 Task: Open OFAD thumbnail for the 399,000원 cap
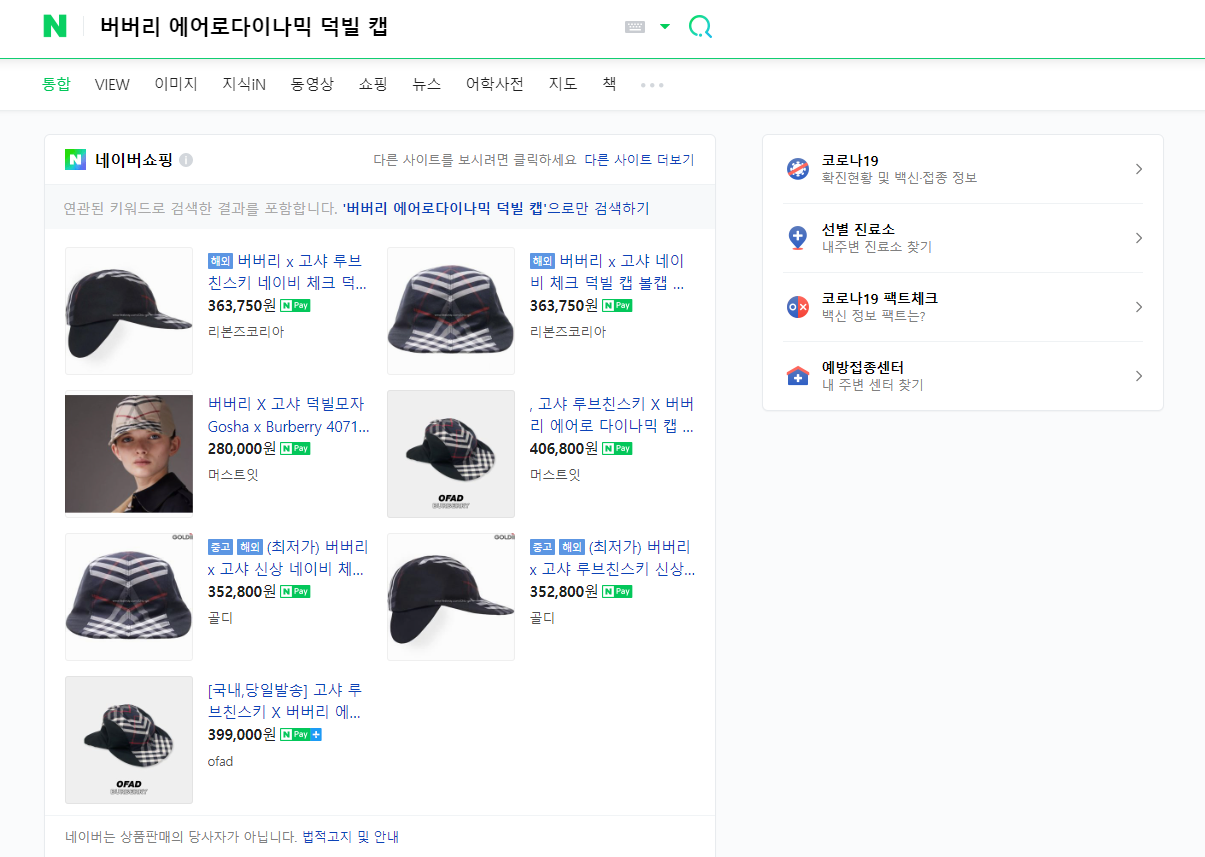(x=129, y=740)
